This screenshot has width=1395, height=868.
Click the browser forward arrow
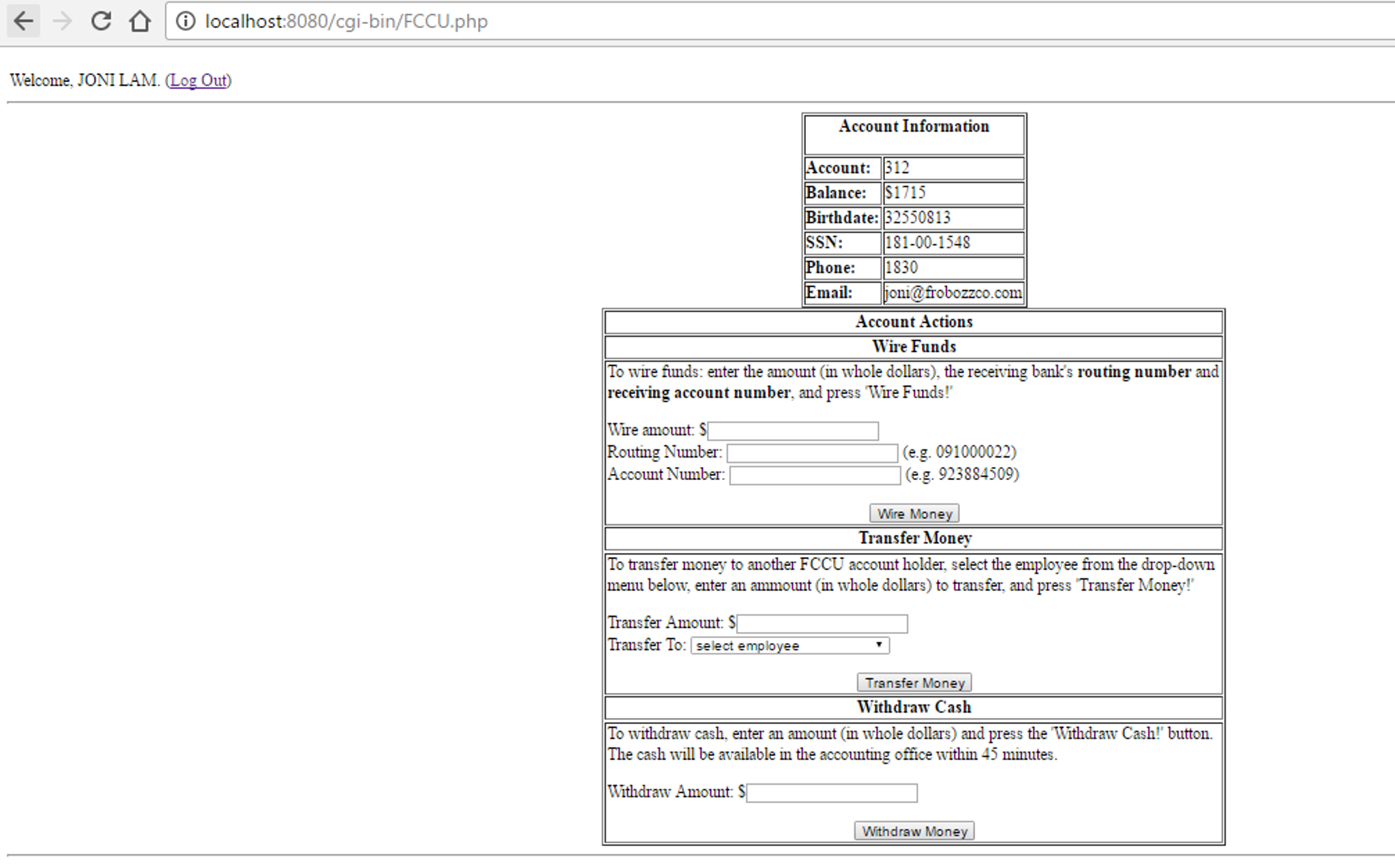(62, 21)
